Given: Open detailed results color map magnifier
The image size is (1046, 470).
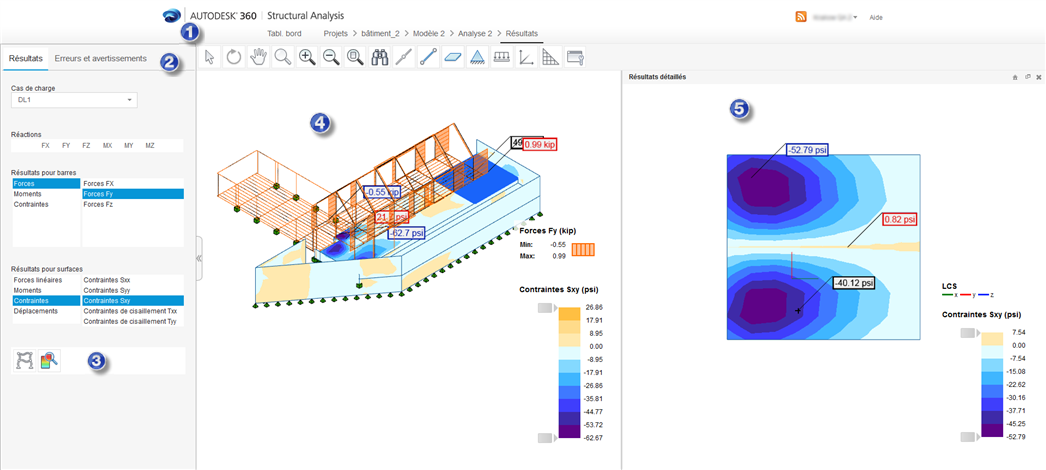Looking at the screenshot, I should 49,361.
